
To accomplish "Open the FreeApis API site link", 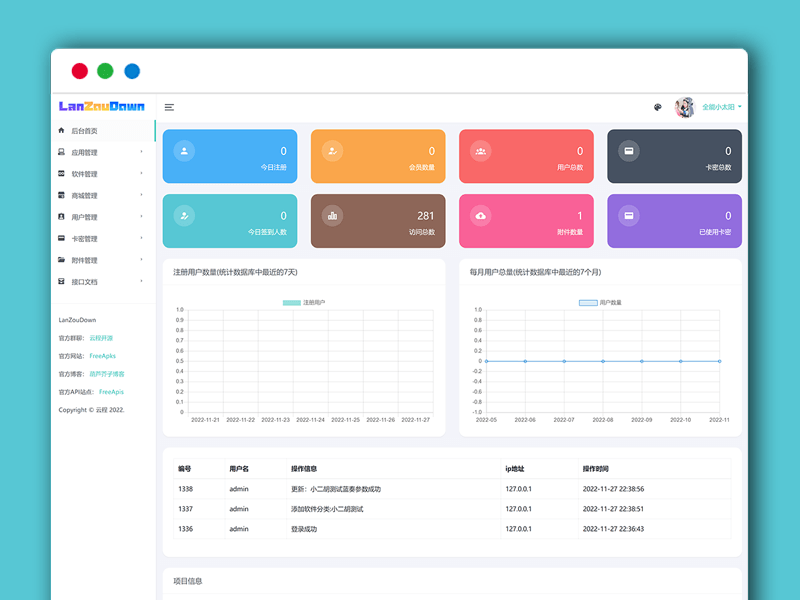I will click(x=111, y=392).
